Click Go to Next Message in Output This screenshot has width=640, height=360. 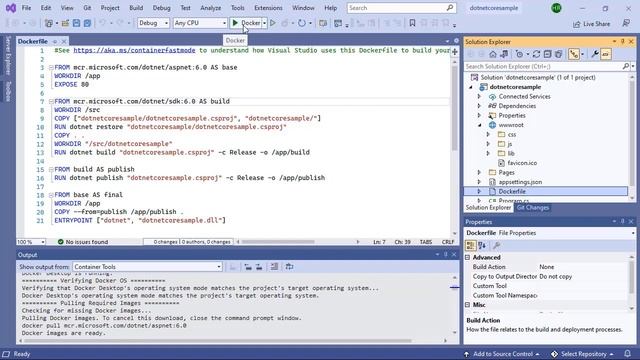tap(259, 267)
